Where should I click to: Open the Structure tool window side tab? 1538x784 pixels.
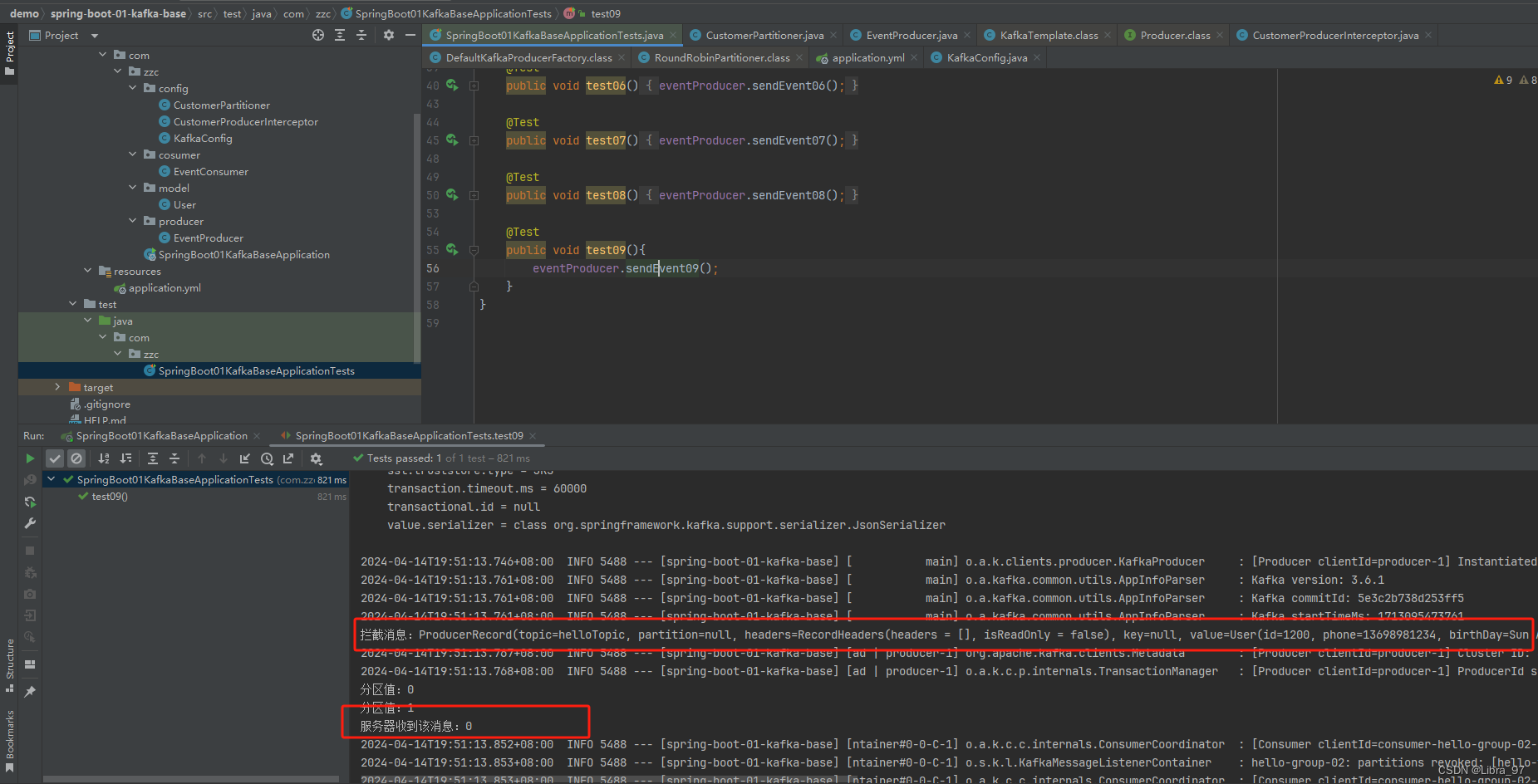(x=9, y=664)
